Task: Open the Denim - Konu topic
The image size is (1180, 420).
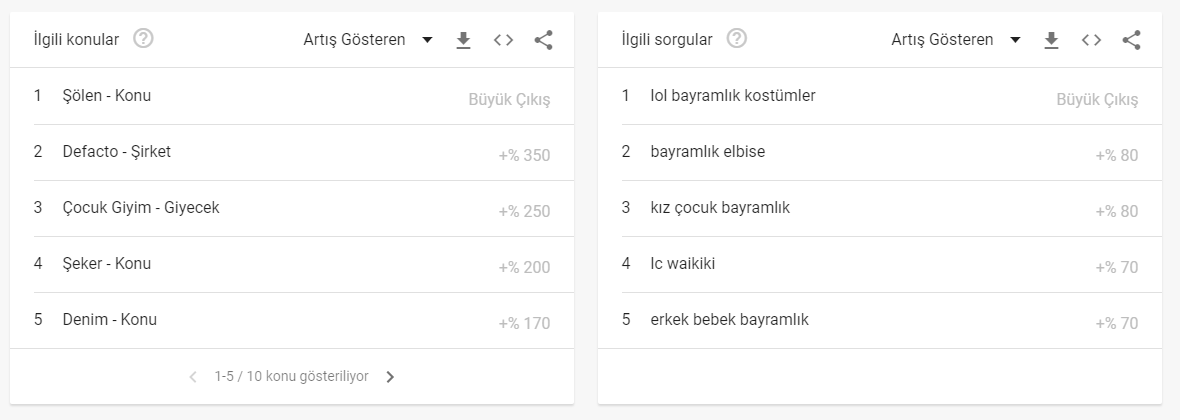Action: tap(292, 321)
